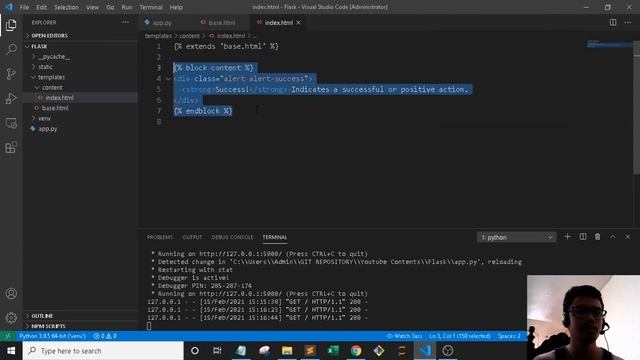Show errors and warnings count in status bar
The image size is (640, 360).
click(x=105, y=336)
